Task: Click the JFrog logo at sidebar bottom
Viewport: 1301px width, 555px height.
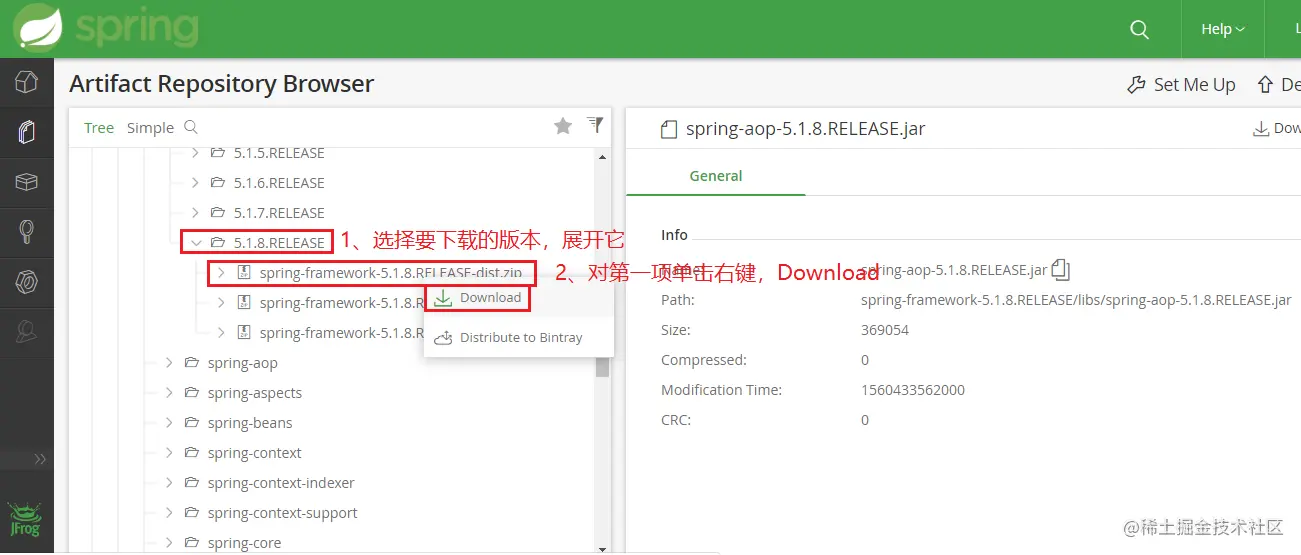Action: (24, 519)
